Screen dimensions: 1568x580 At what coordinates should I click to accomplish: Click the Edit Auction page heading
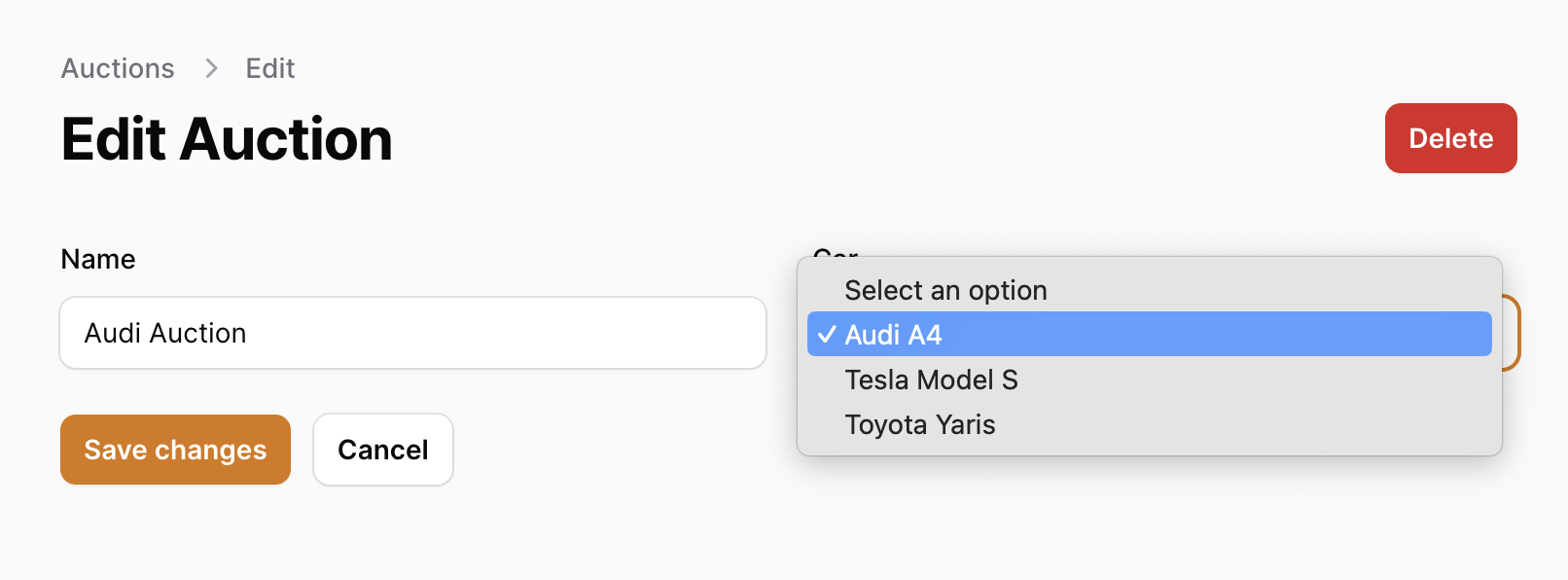click(227, 139)
